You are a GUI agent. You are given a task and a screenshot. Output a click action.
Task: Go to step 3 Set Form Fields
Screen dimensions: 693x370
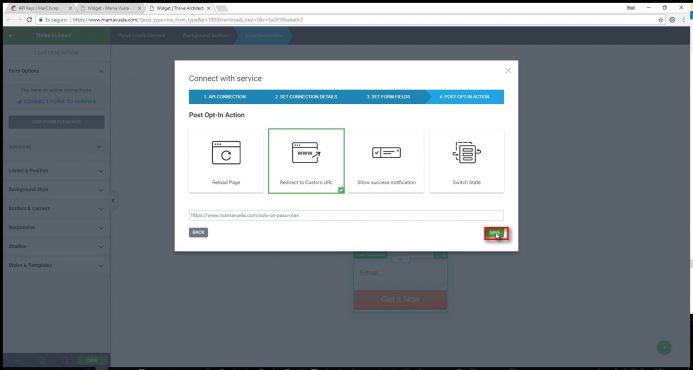point(388,97)
